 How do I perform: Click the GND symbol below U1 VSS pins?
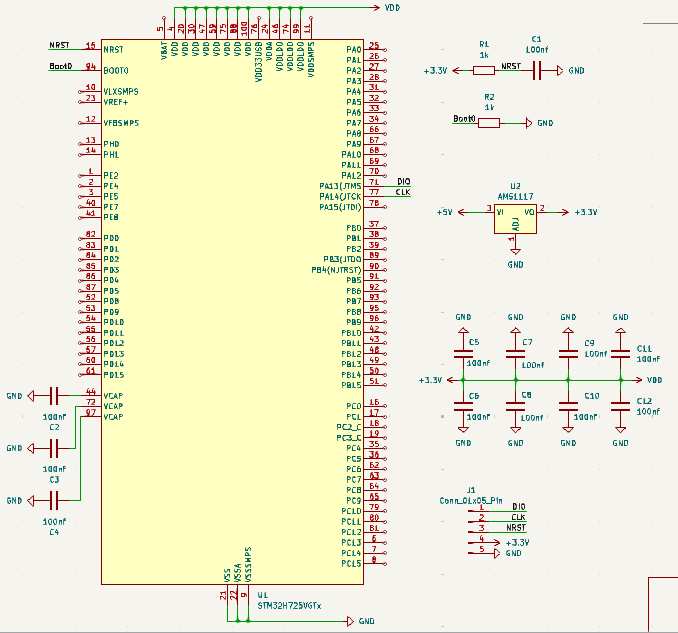tap(361, 621)
